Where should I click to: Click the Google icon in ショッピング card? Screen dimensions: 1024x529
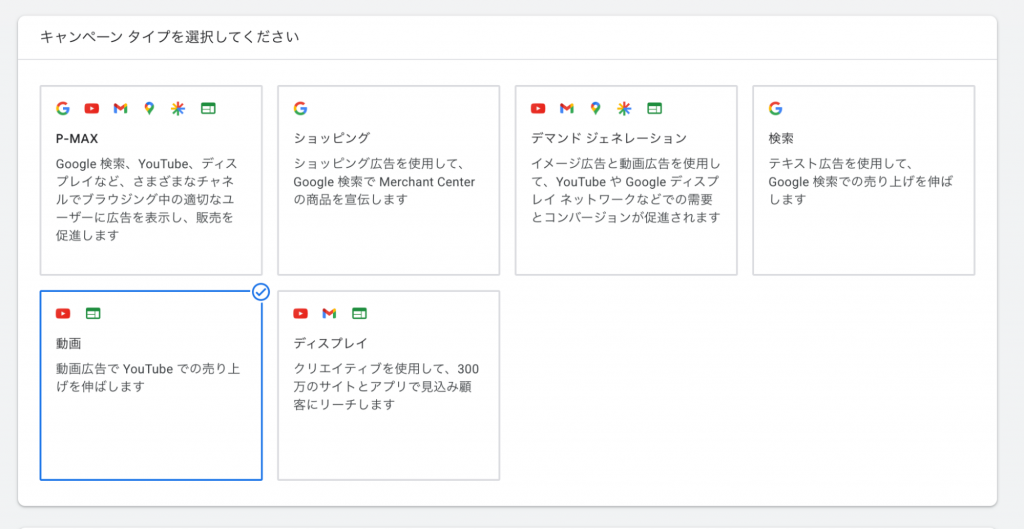click(300, 108)
